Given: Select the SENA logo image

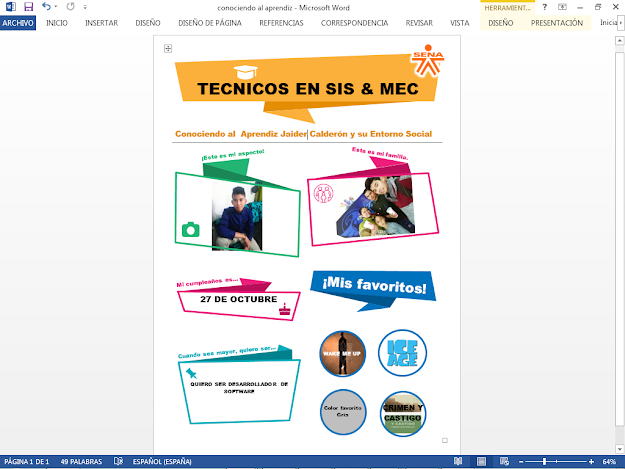Looking at the screenshot, I should coord(428,60).
